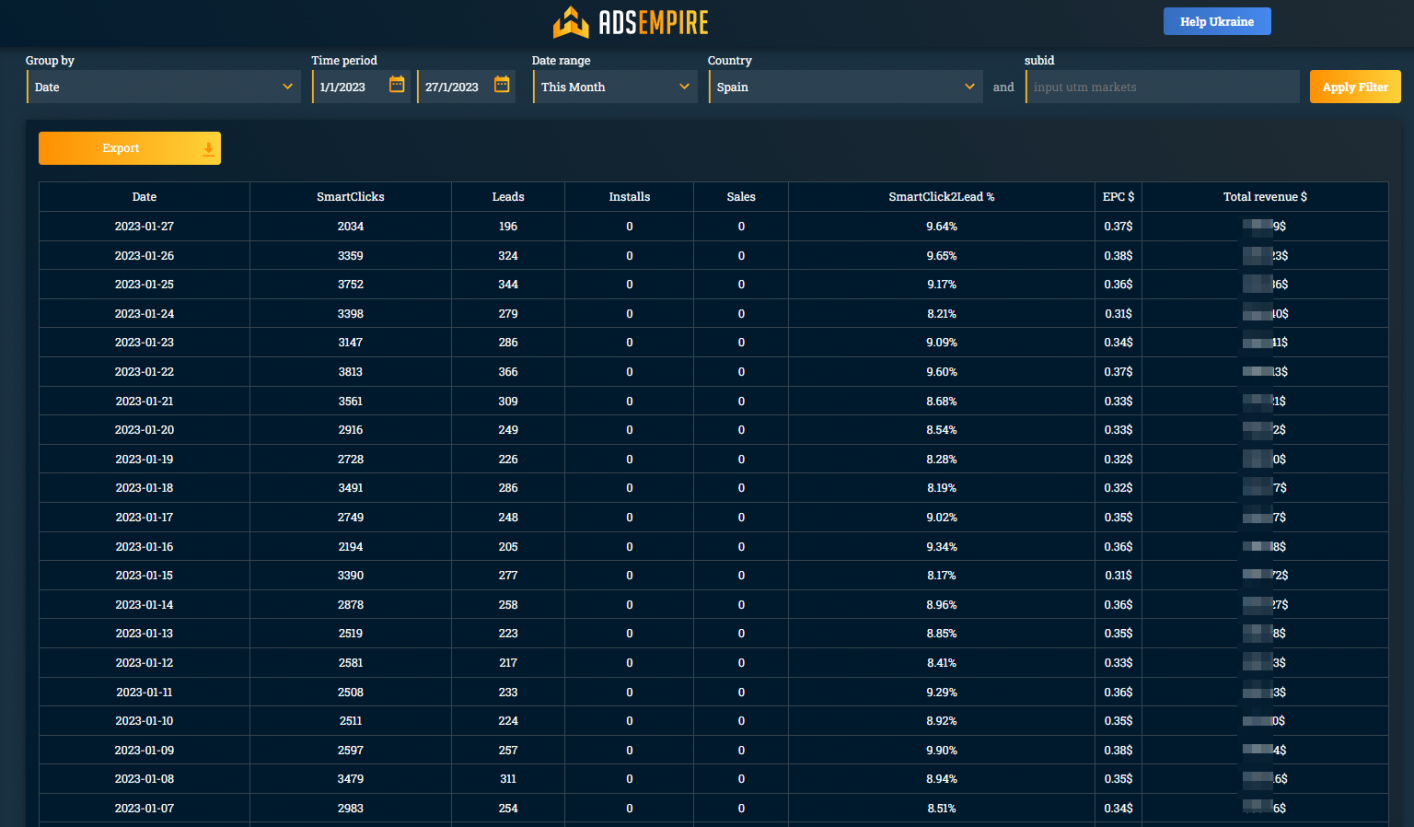The width and height of the screenshot is (1414, 827).
Task: Select the 2023-01-08 date cell
Action: (x=144, y=779)
